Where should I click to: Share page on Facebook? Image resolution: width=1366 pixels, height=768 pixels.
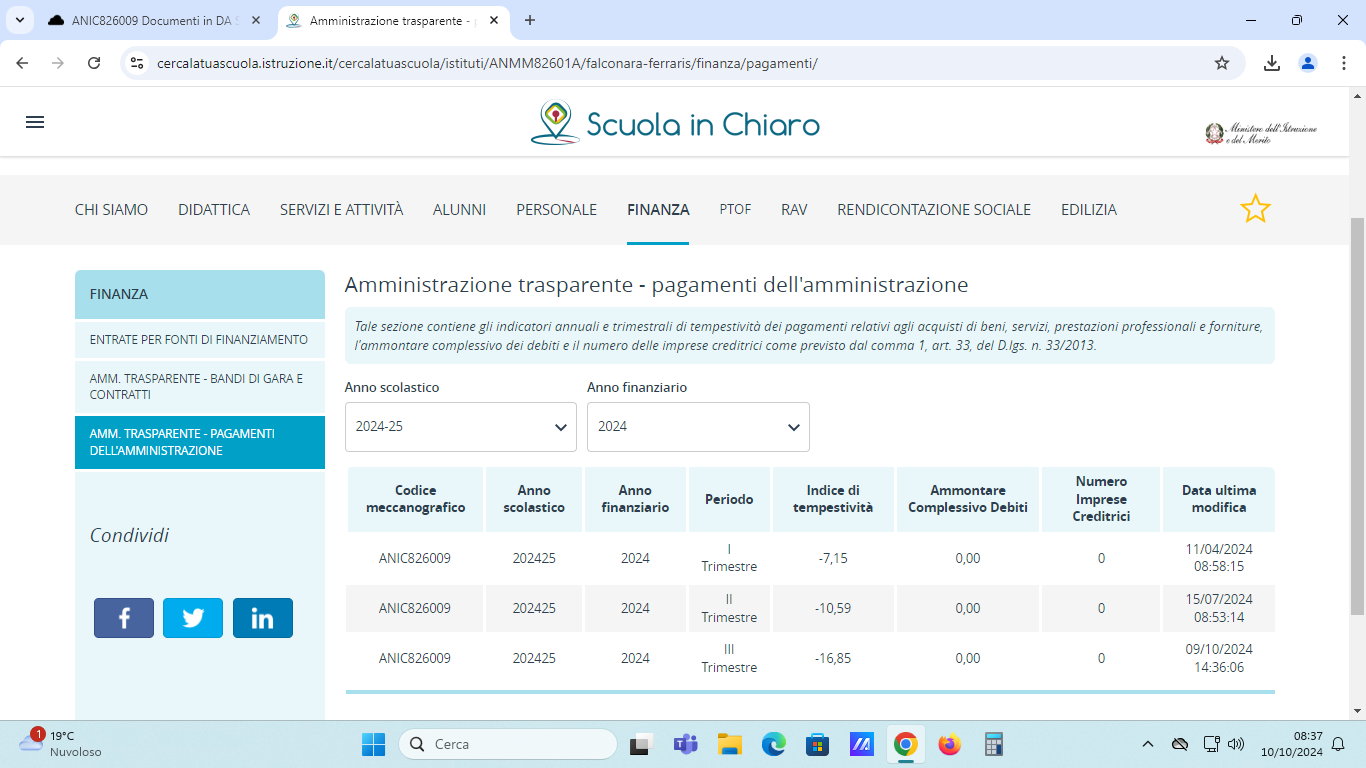tap(124, 618)
